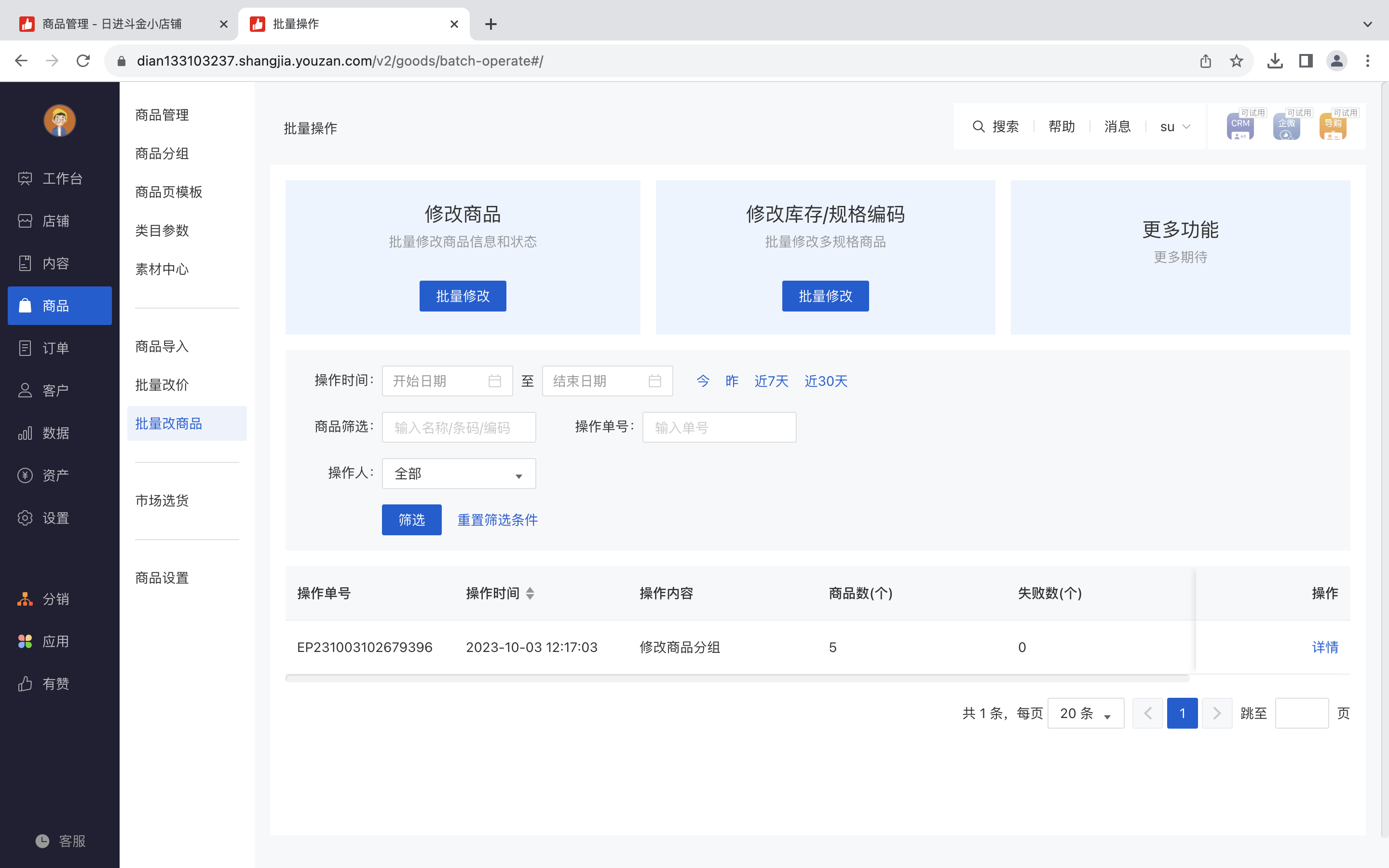This screenshot has height=868, width=1389.
Task: Open the 每页 20 条 page size dropdown
Action: [x=1085, y=713]
